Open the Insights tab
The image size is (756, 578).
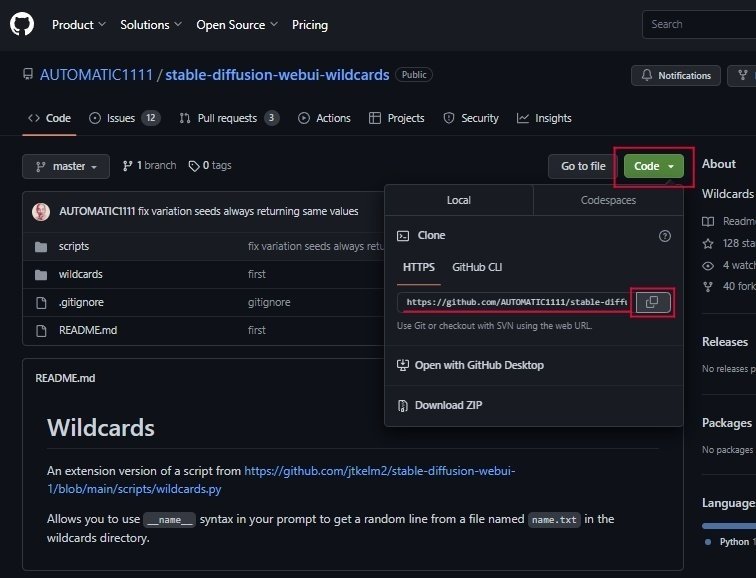tap(544, 118)
